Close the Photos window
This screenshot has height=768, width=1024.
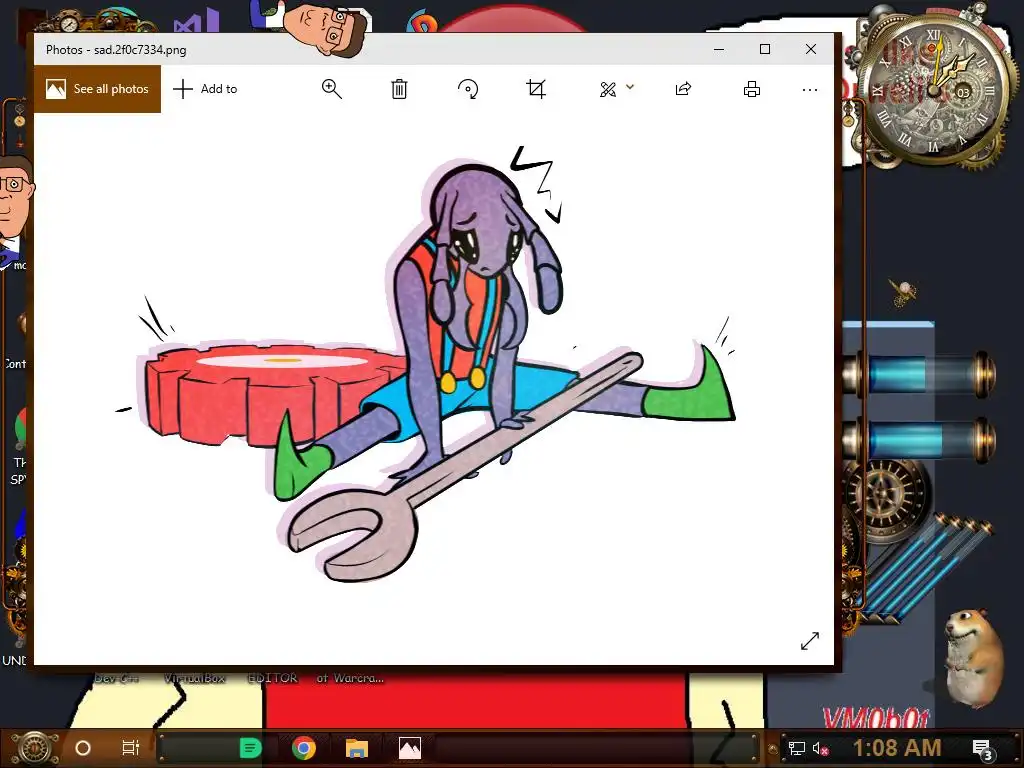pos(811,49)
